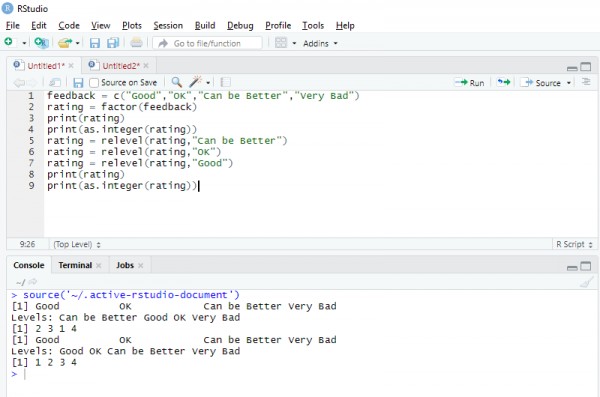Viewport: 600px width, 397px height.
Task: Click the Compile Report notebook icon
Action: pos(226,82)
